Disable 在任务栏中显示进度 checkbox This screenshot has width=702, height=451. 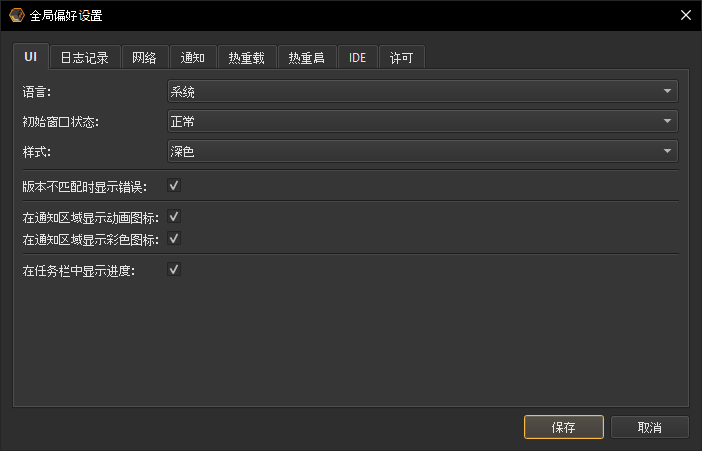click(x=174, y=270)
